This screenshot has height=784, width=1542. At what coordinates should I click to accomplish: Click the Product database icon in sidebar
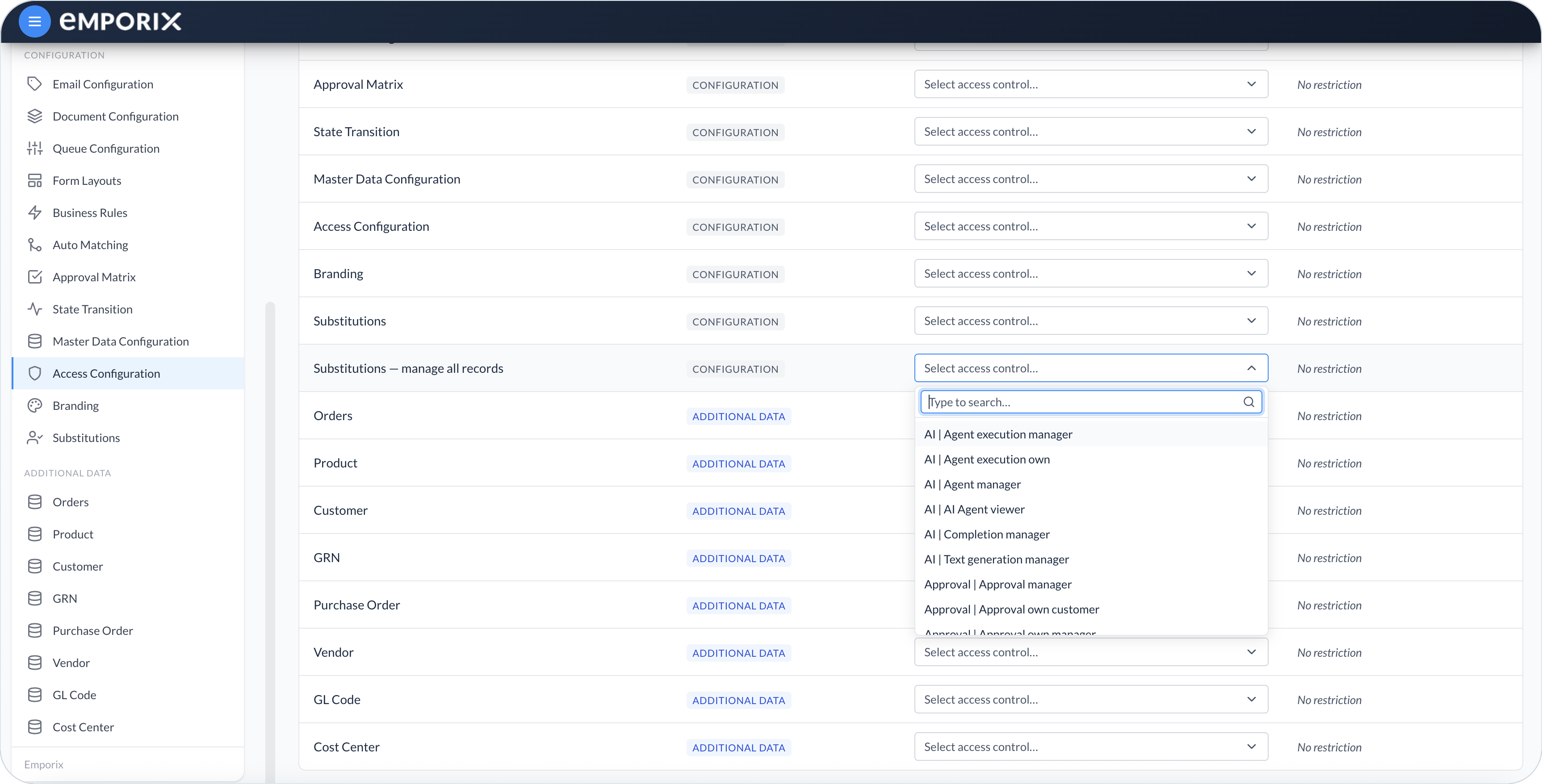(35, 534)
